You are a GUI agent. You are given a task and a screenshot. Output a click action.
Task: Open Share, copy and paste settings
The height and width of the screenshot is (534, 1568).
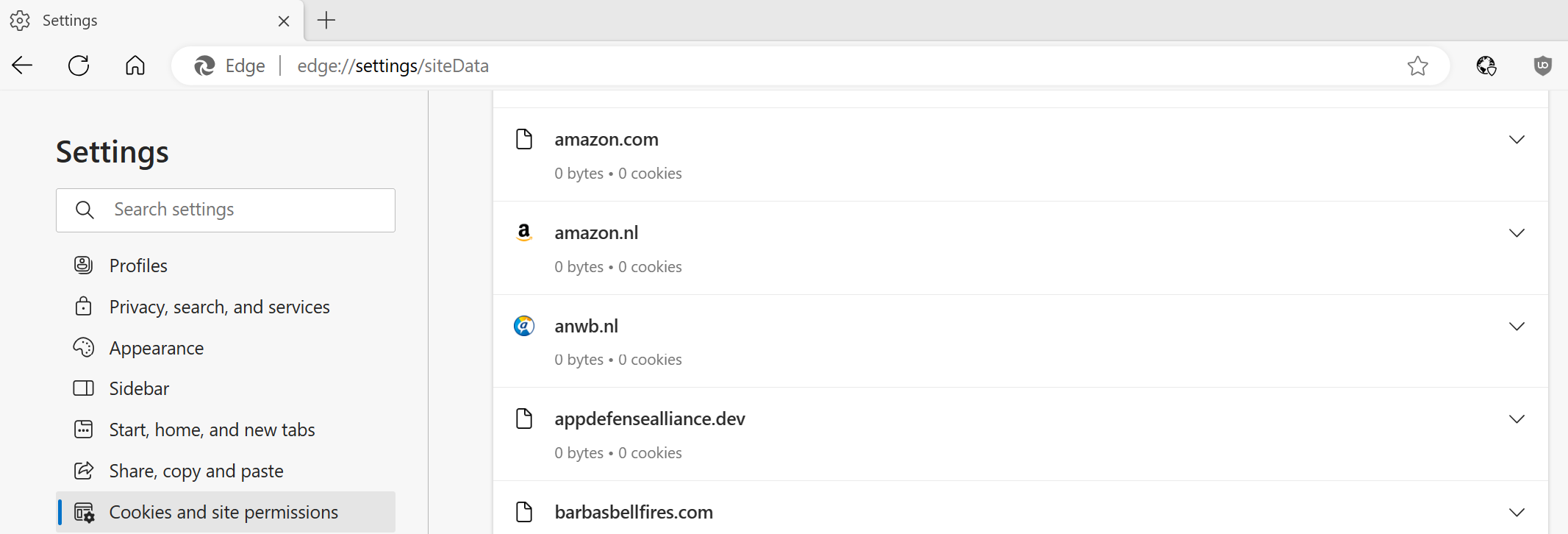click(x=196, y=471)
